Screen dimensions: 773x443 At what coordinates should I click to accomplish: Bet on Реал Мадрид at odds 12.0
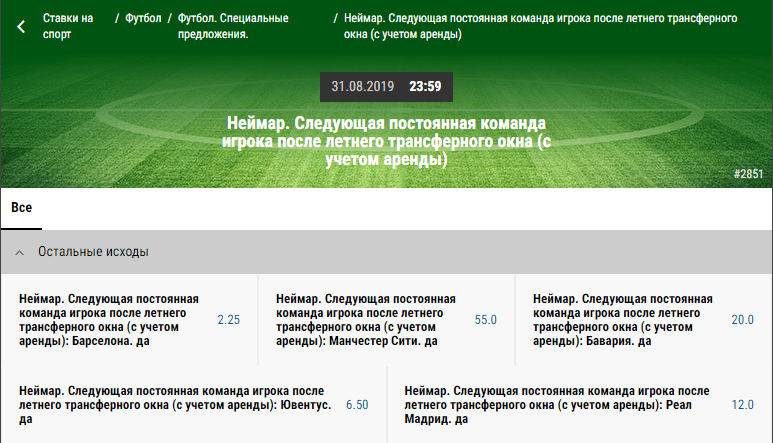click(742, 405)
